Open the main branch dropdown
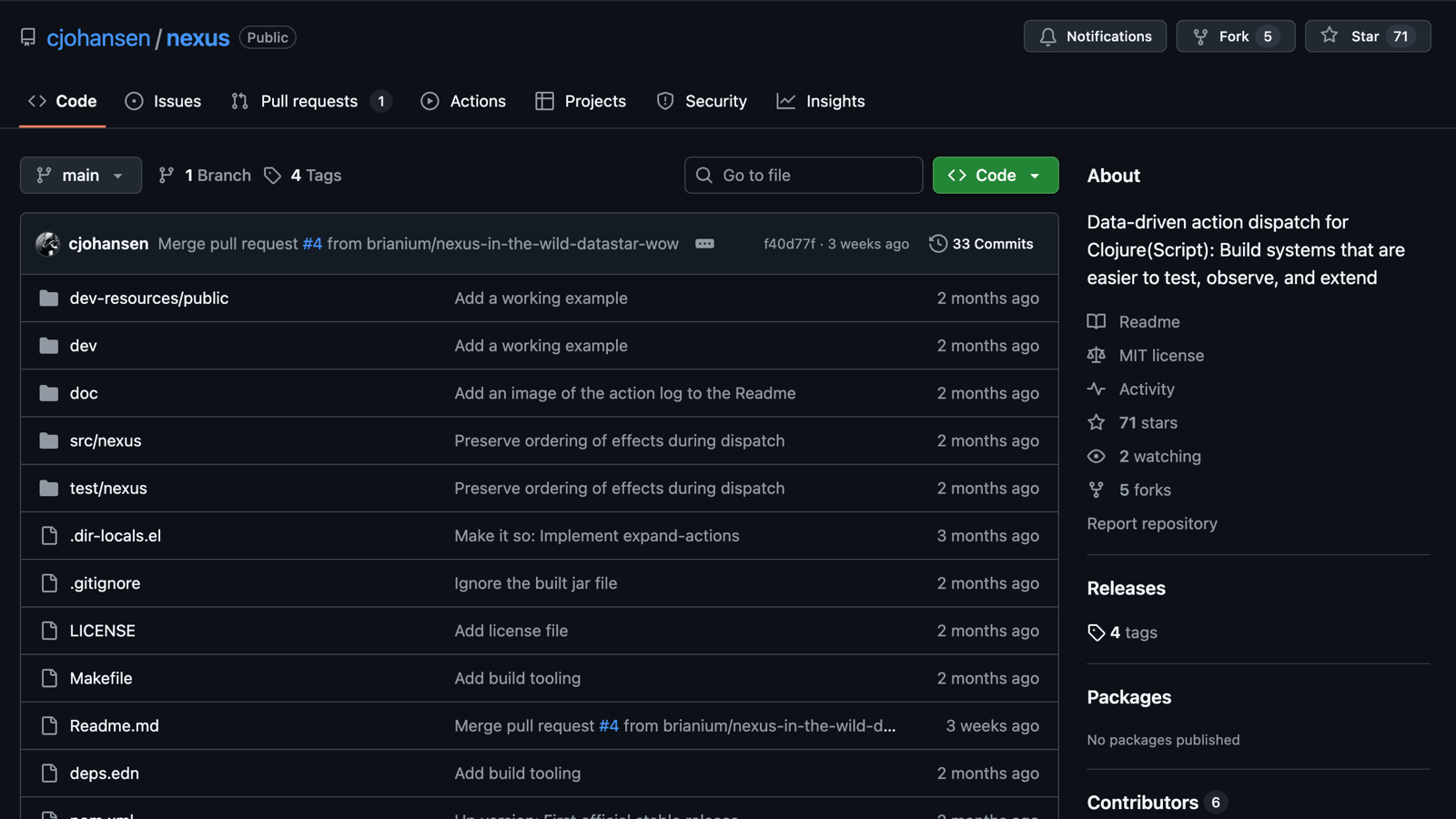The width and height of the screenshot is (1456, 819). [80, 176]
